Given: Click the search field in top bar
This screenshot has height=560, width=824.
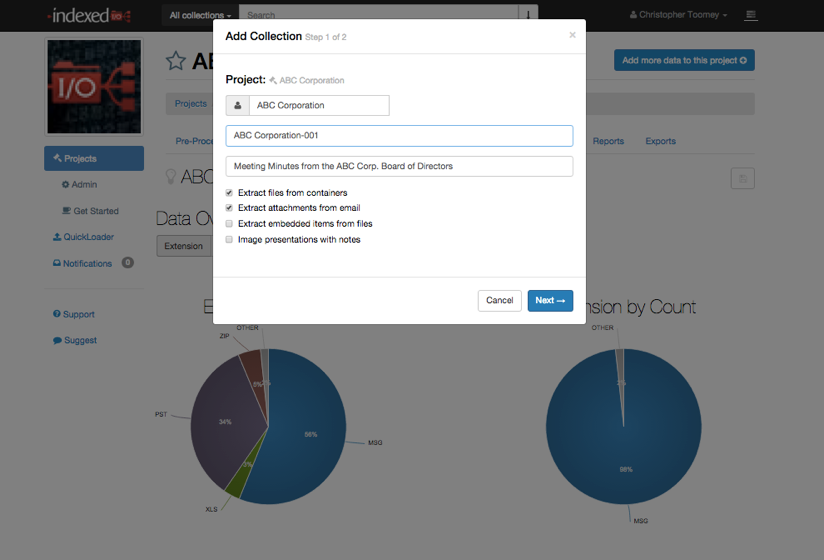Looking at the screenshot, I should tap(378, 15).
